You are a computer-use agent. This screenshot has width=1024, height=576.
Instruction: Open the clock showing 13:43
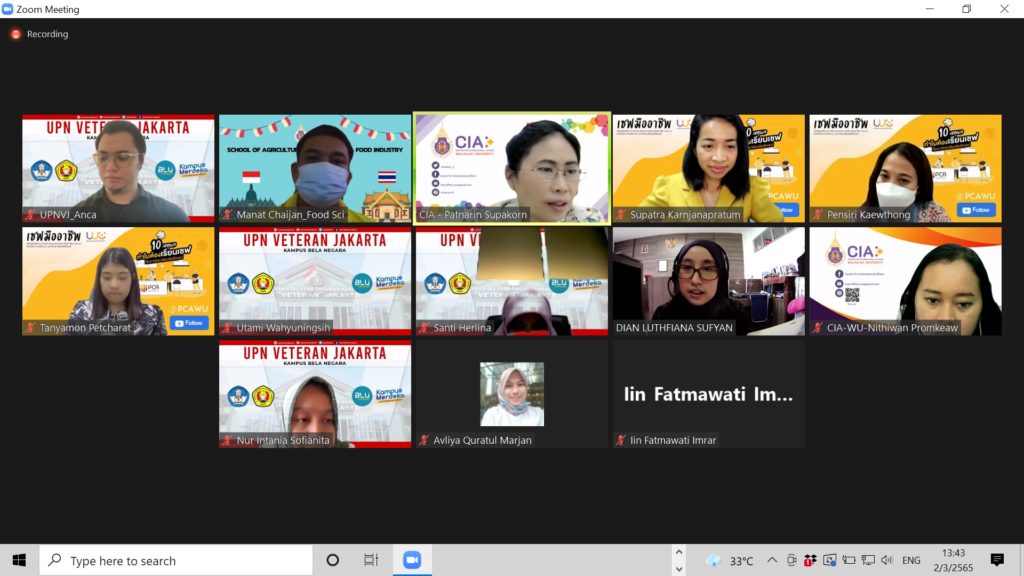(953, 560)
